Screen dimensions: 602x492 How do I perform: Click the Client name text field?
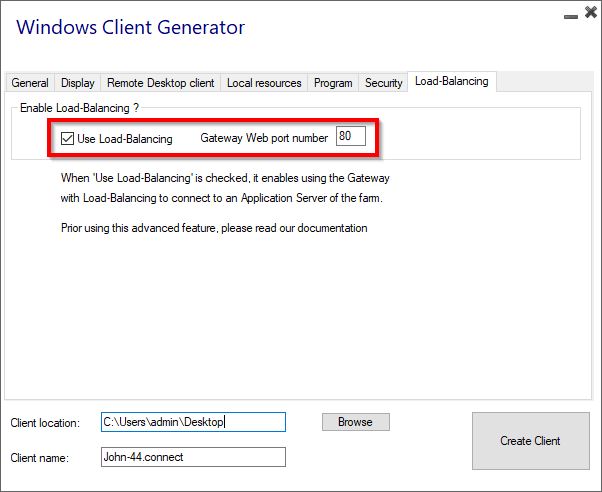[193, 457]
